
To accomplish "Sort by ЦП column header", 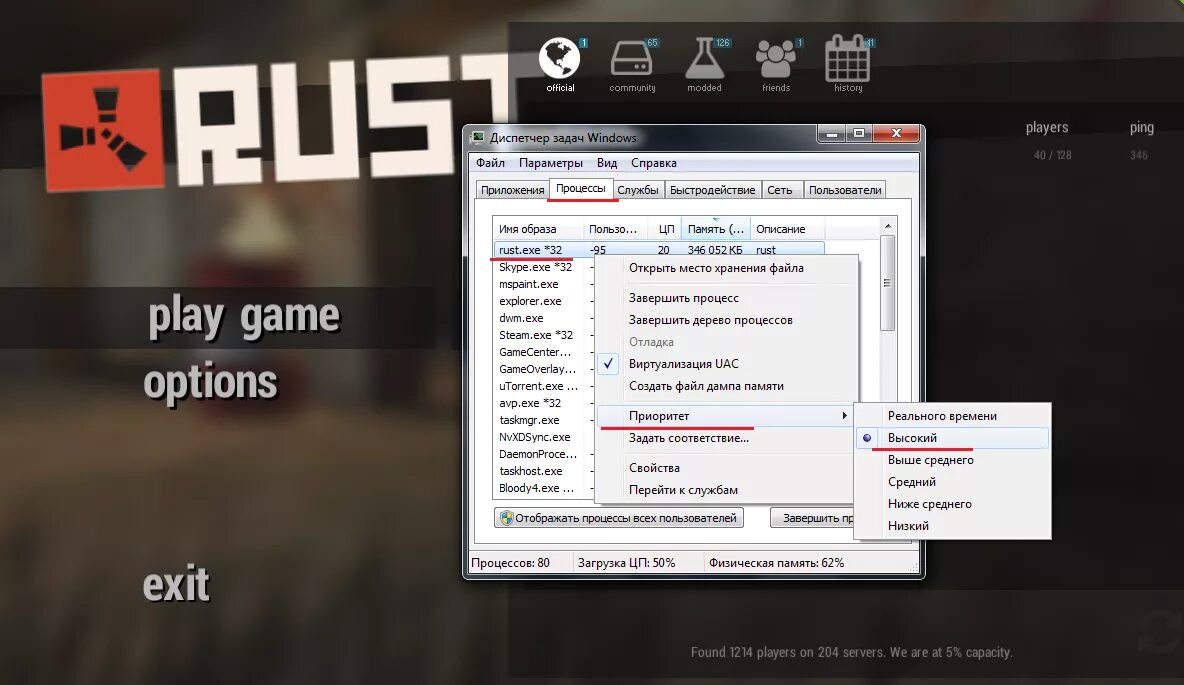I will pyautogui.click(x=665, y=229).
